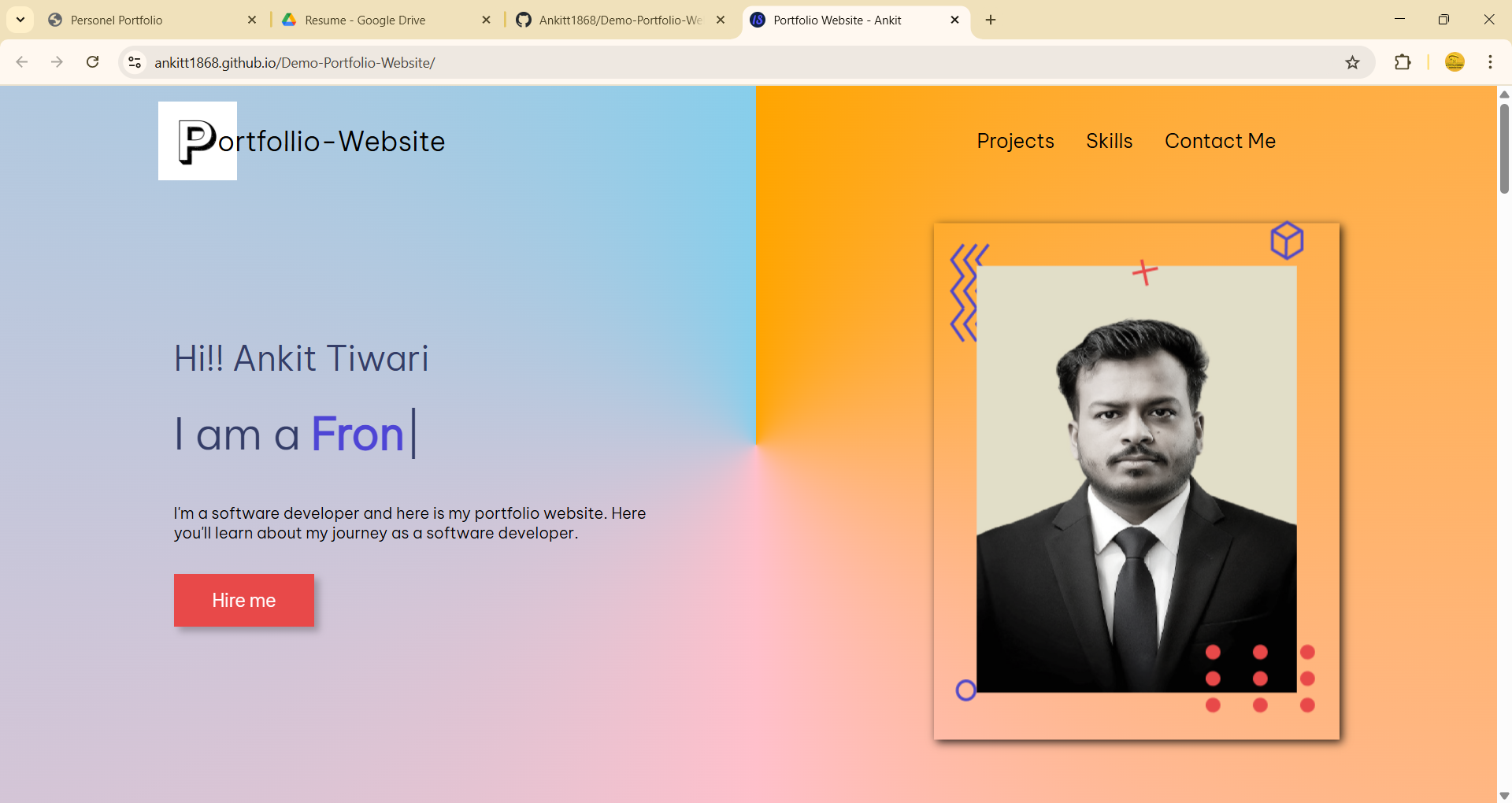Open the site information icon in address bar
The width and height of the screenshot is (1512, 803).
tap(135, 62)
